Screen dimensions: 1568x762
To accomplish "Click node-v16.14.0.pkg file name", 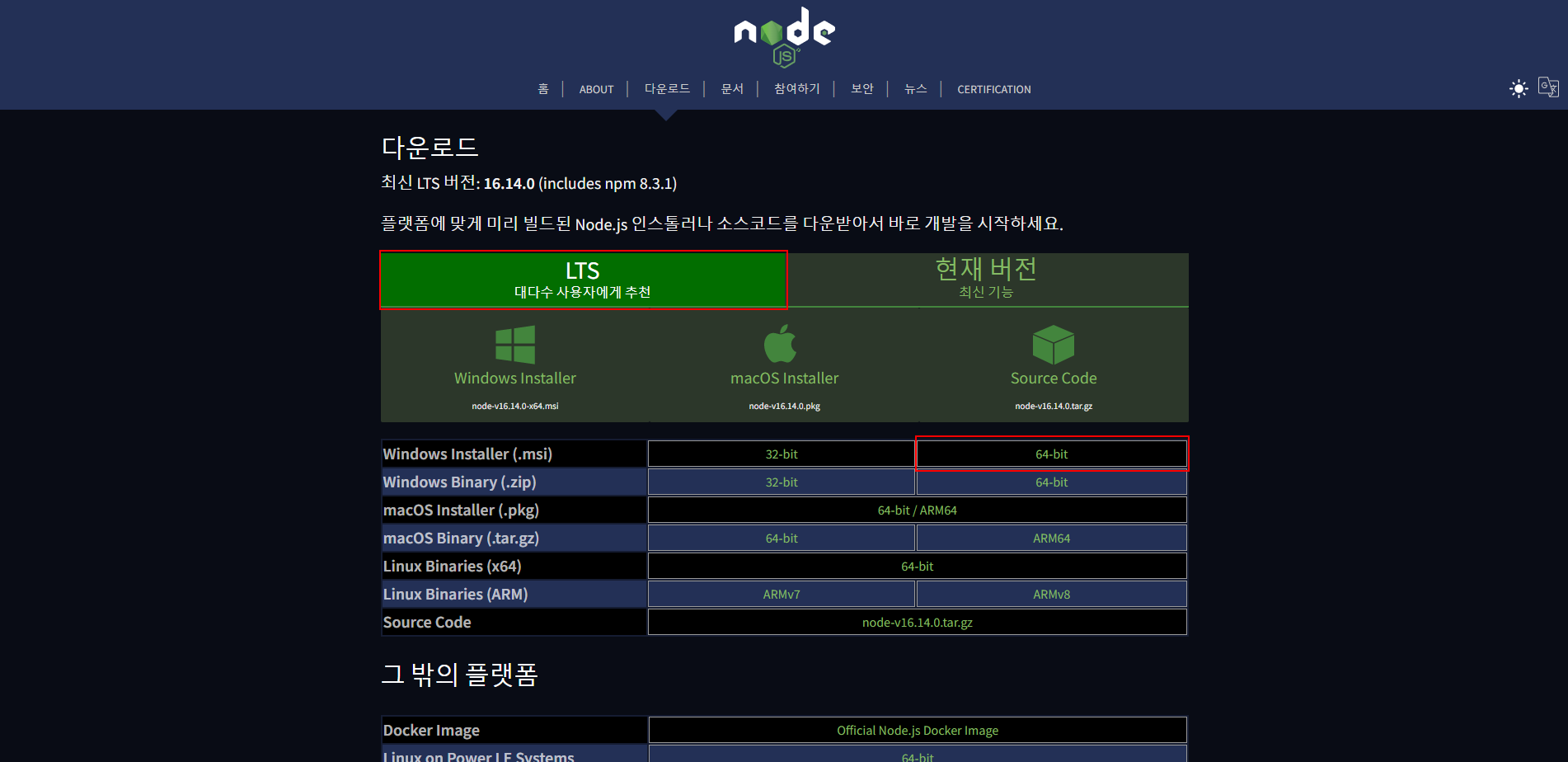I will (784, 406).
